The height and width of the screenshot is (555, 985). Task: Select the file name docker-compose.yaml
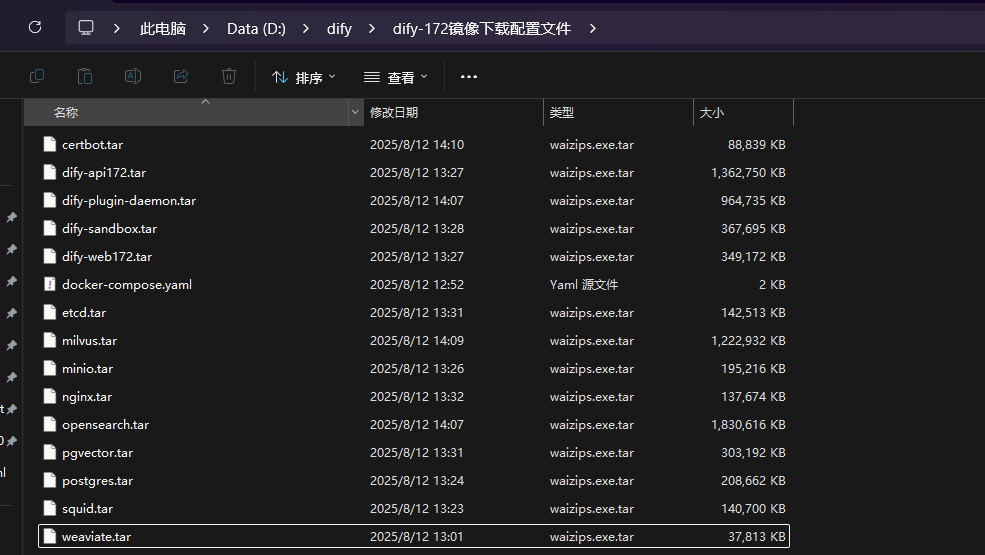point(127,284)
